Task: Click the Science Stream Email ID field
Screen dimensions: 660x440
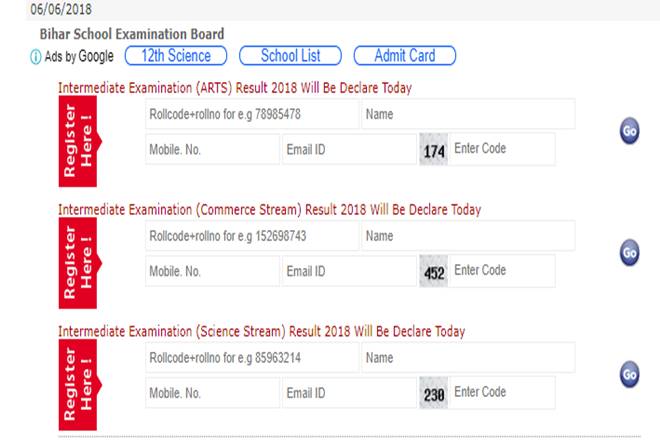Action: [348, 393]
